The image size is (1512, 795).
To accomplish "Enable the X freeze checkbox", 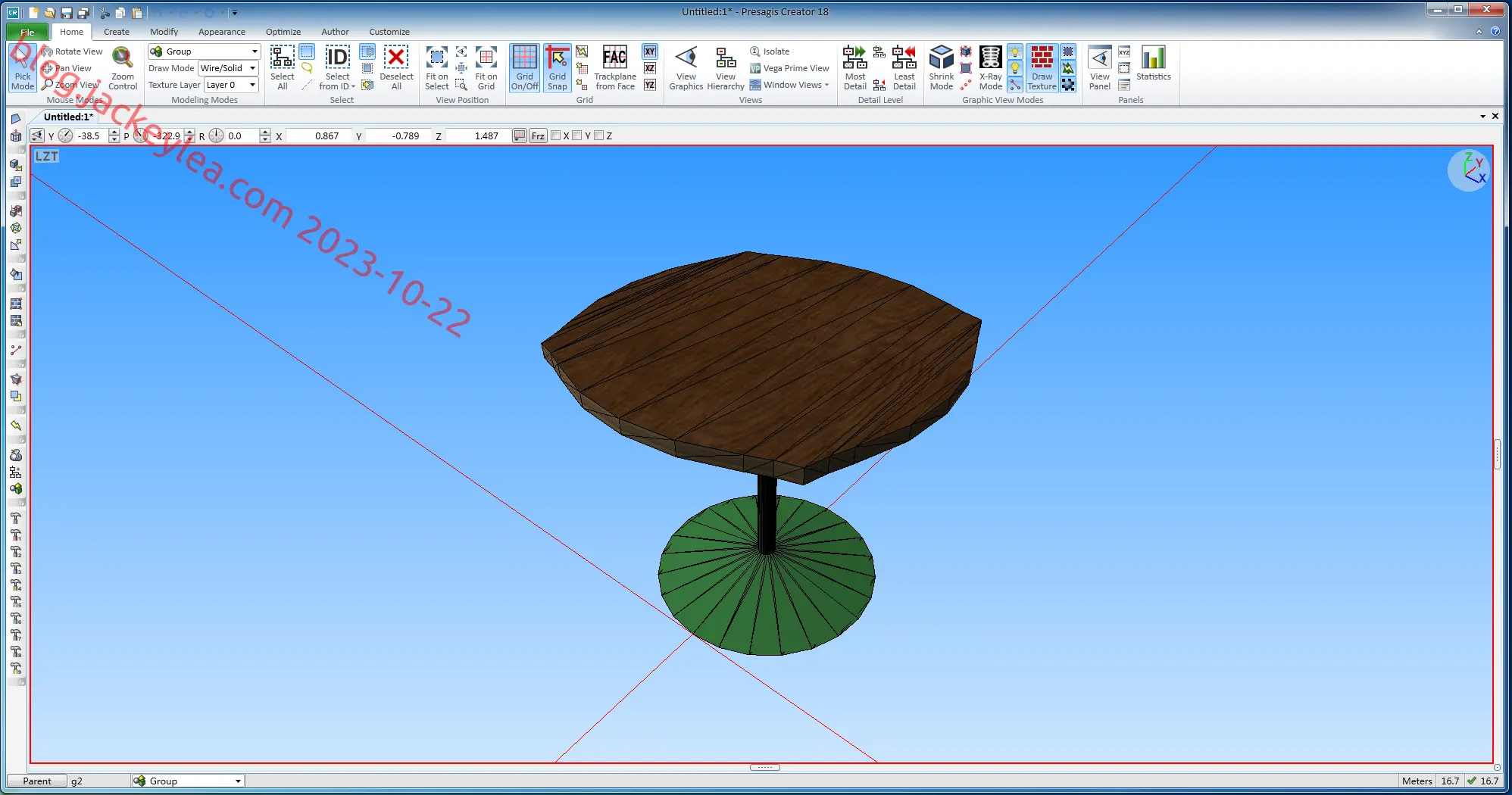I will (556, 136).
